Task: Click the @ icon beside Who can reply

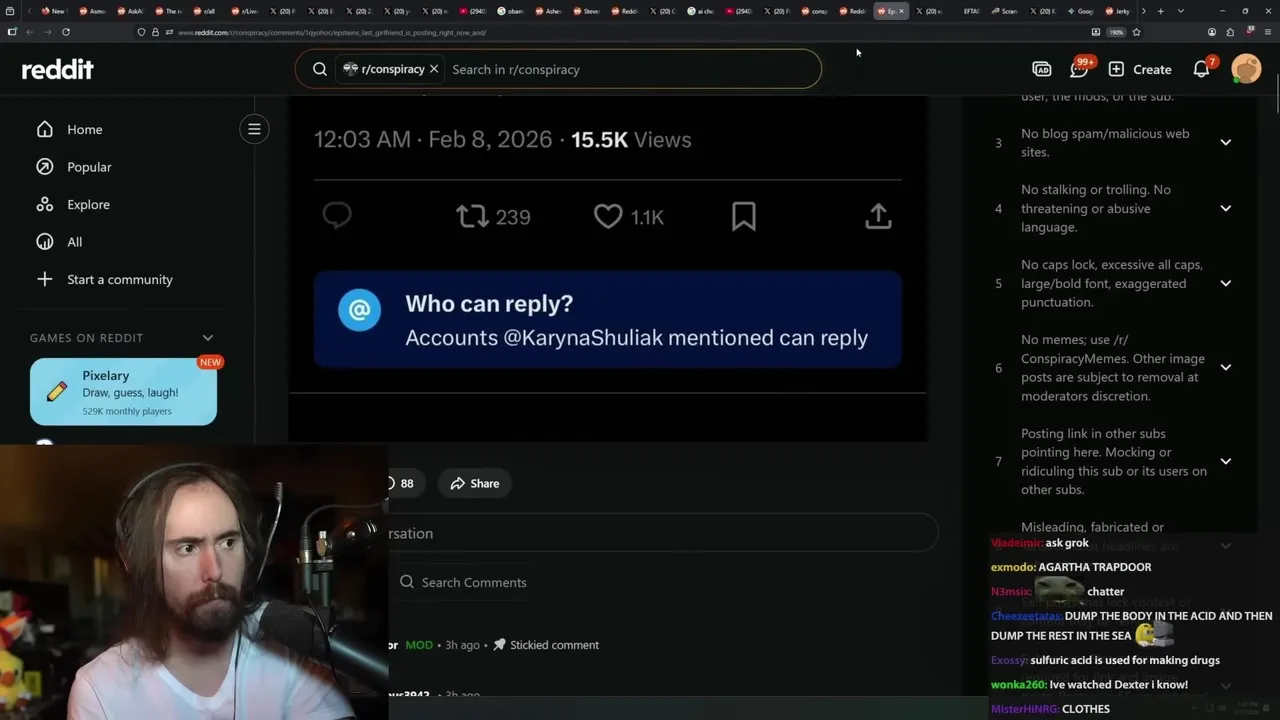Action: coord(359,310)
